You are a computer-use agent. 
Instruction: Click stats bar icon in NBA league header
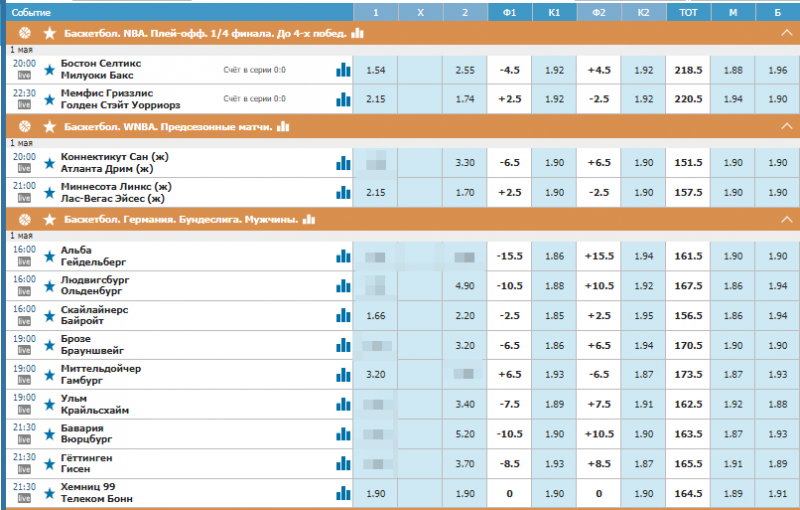pyautogui.click(x=363, y=33)
